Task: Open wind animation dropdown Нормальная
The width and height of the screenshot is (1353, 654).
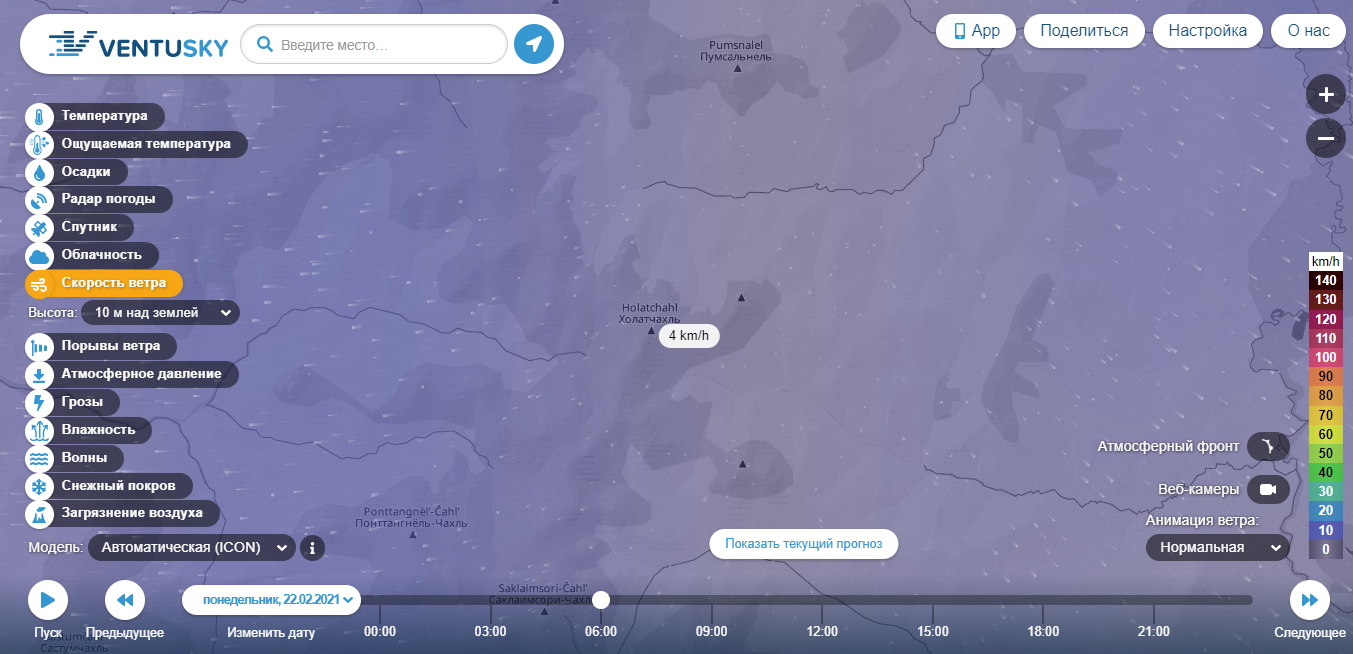Action: coord(1217,547)
